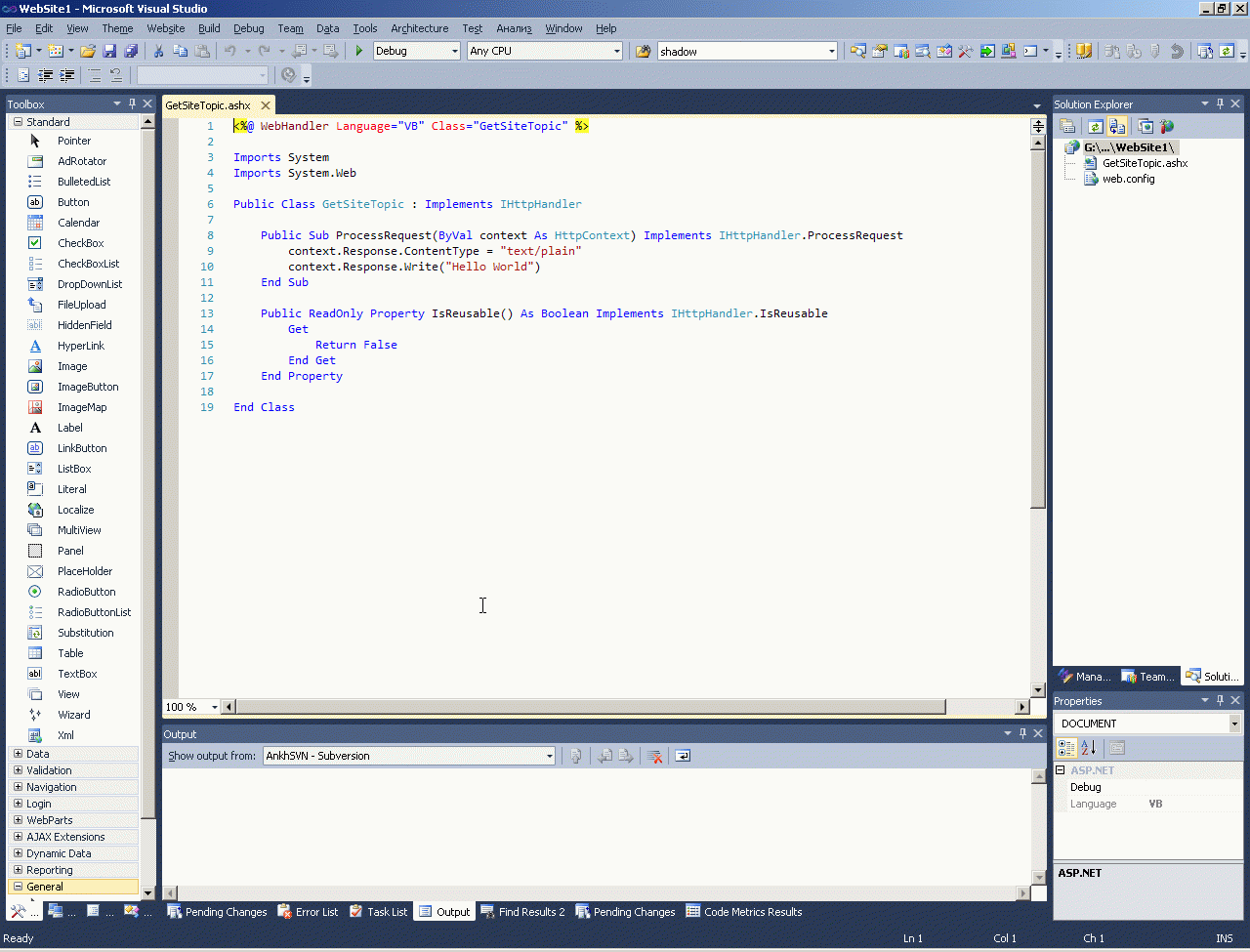This screenshot has height=952, width=1250.
Task: Click the Save All toolbar icon
Action: [x=131, y=51]
